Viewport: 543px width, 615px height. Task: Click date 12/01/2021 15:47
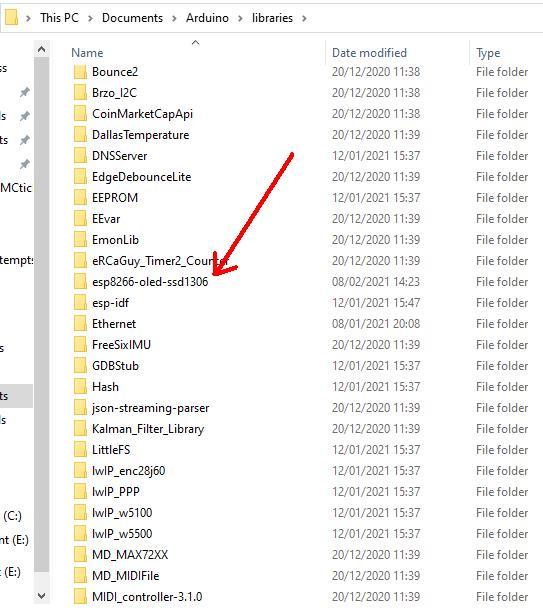[376, 303]
